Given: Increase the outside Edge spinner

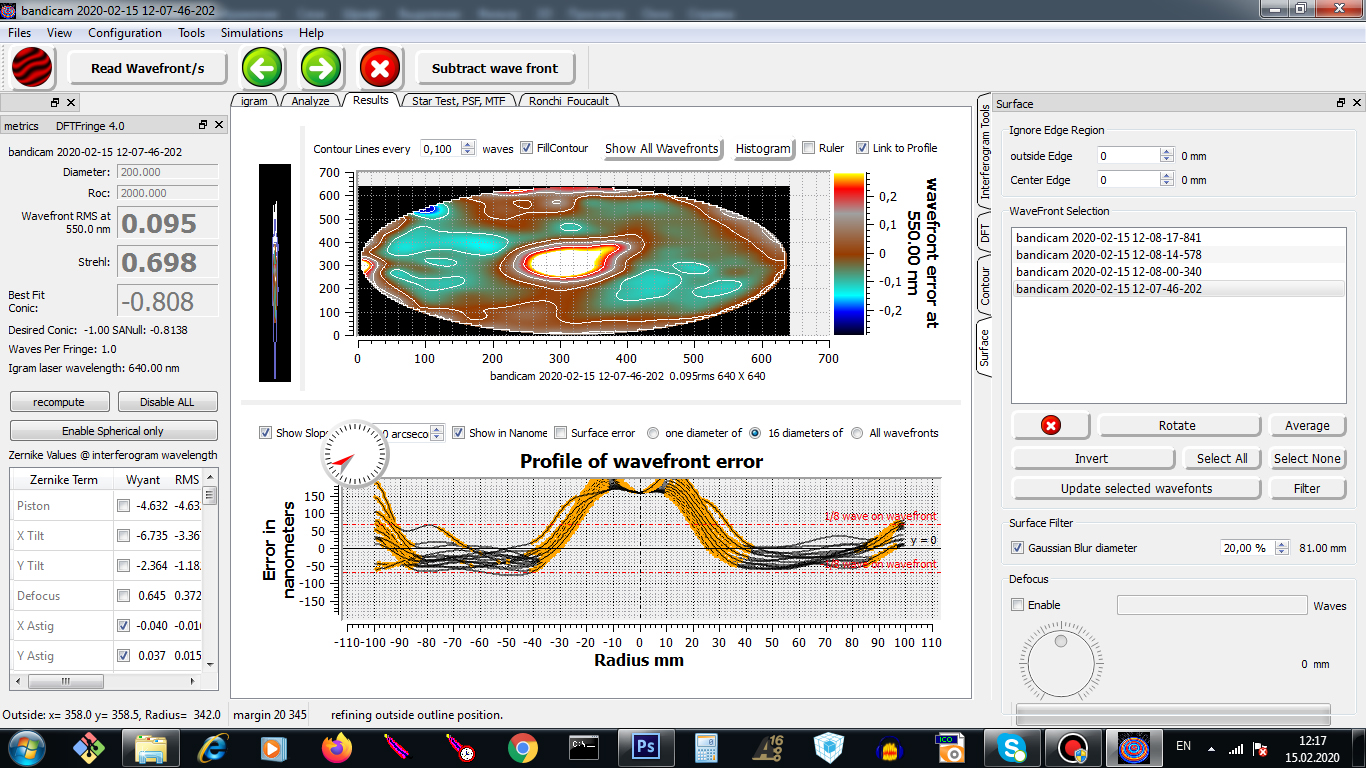Looking at the screenshot, I should tap(1166, 152).
